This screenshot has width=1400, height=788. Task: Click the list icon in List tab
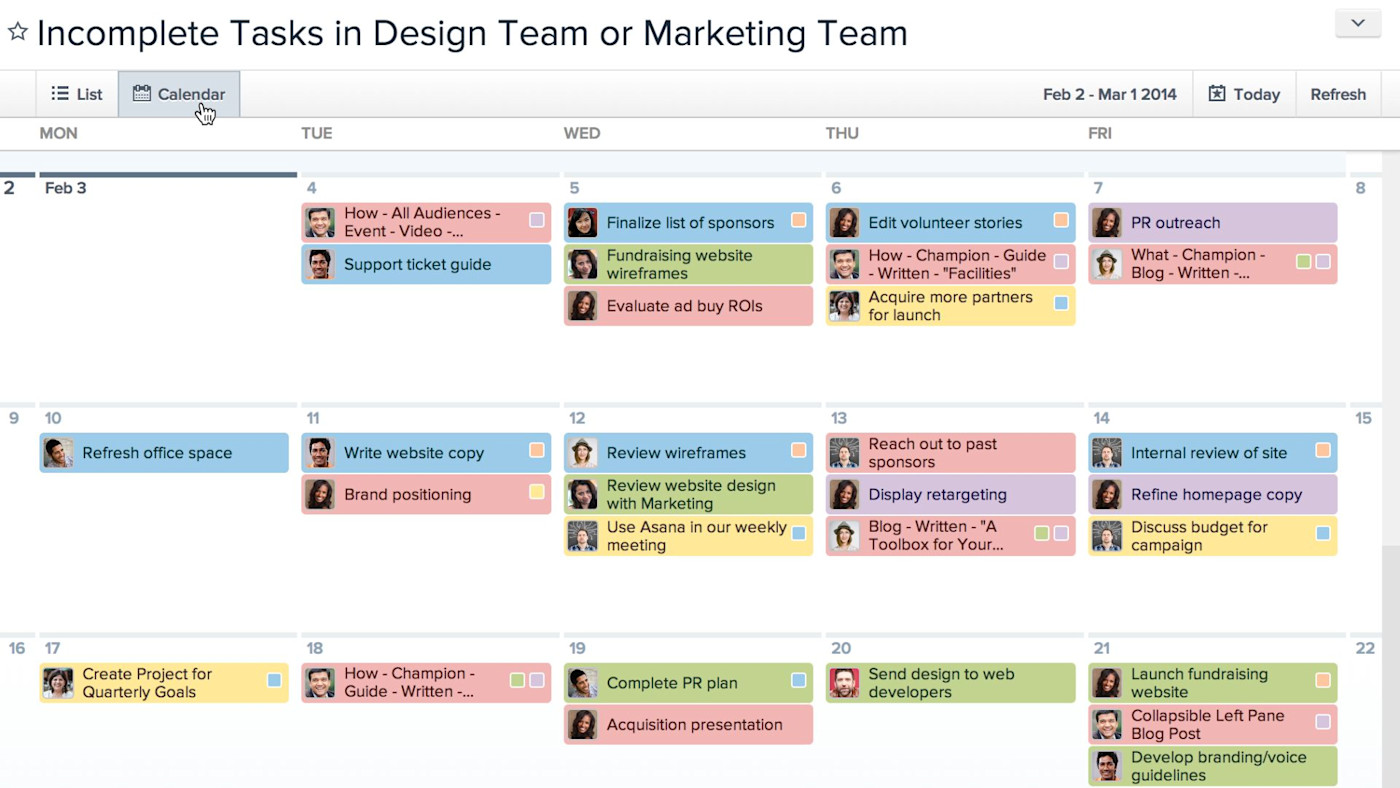tap(60, 94)
